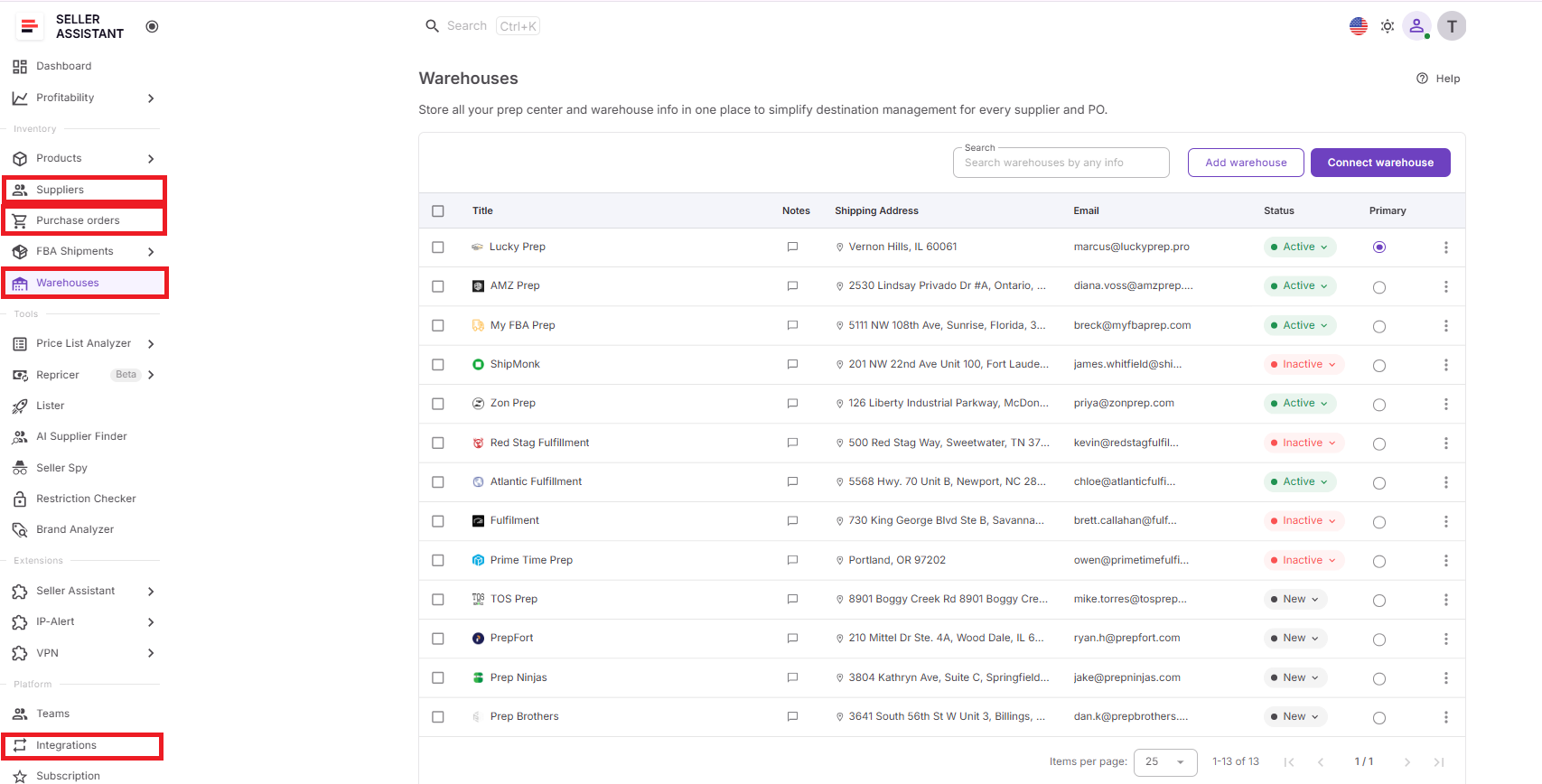1542x784 pixels.
Task: Click the Seller Spy icon
Action: click(20, 468)
